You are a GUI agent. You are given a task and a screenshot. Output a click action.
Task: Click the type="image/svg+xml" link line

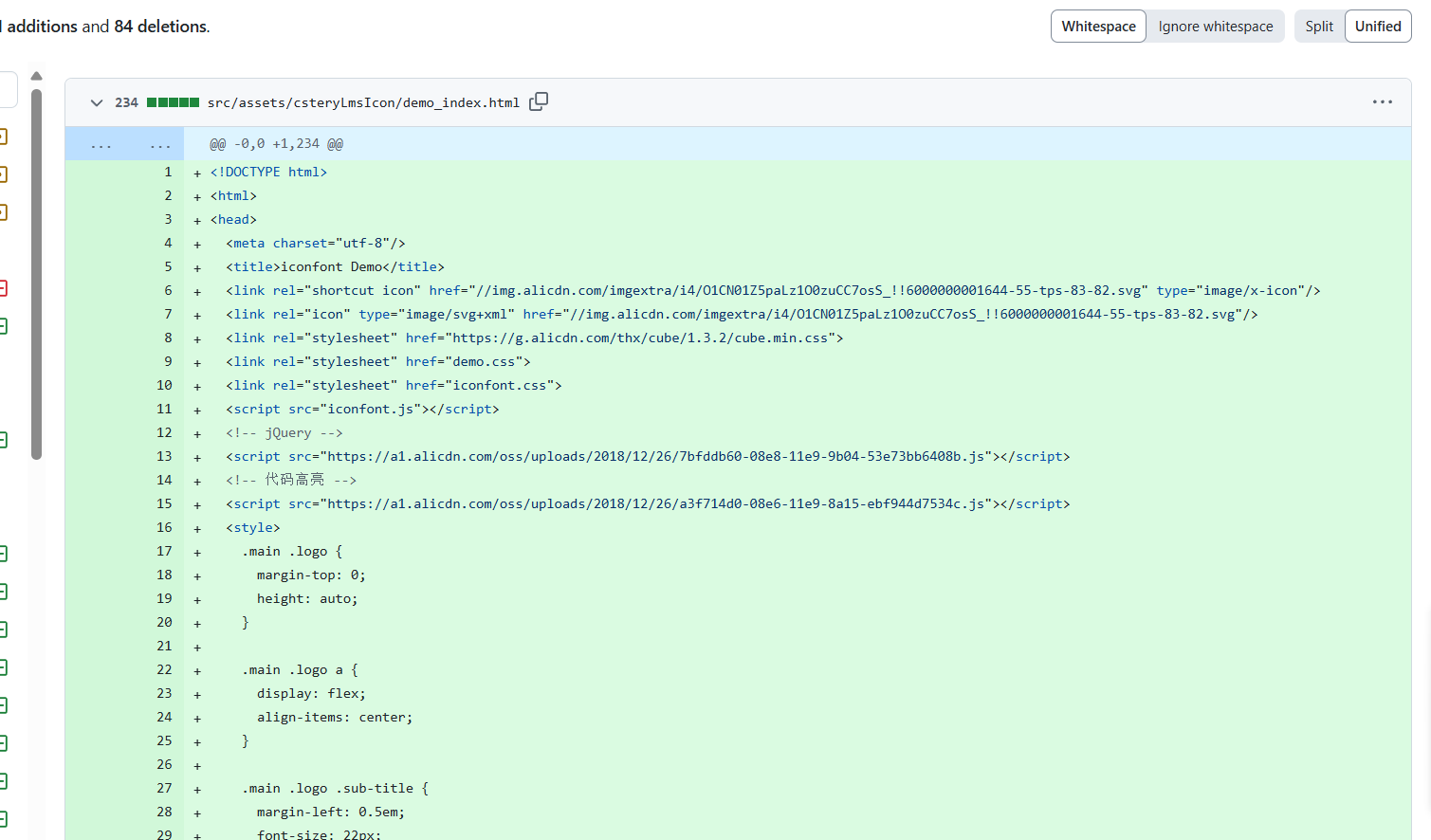742,314
